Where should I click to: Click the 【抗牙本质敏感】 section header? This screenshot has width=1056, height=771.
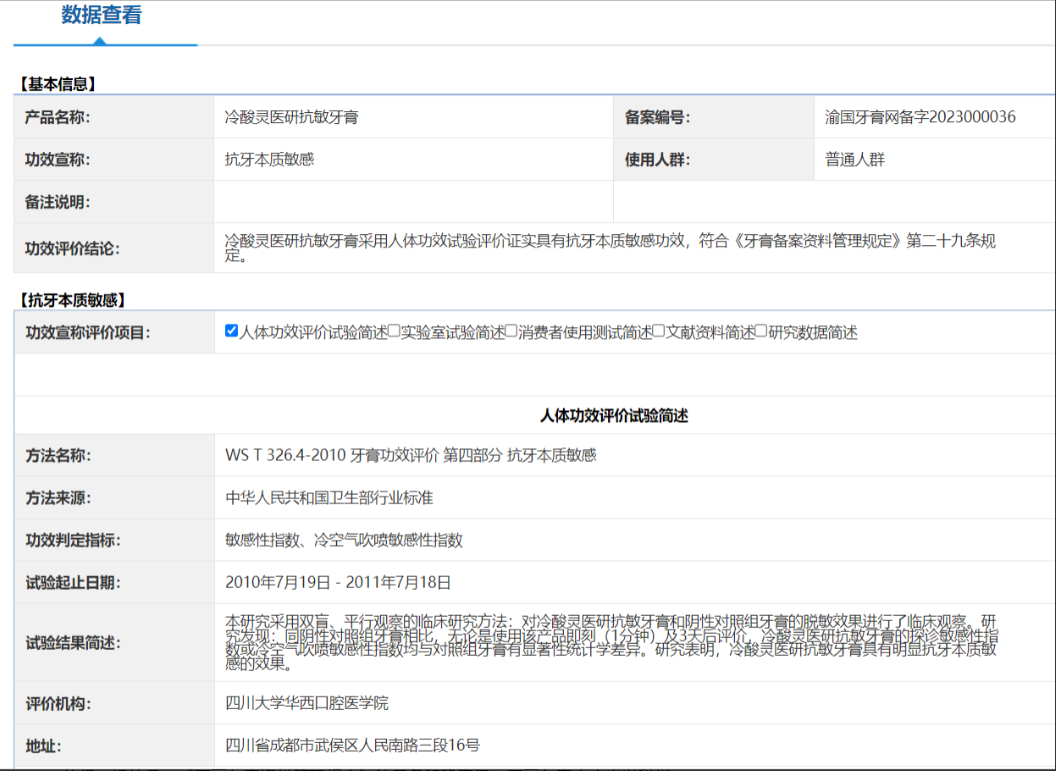click(x=72, y=299)
